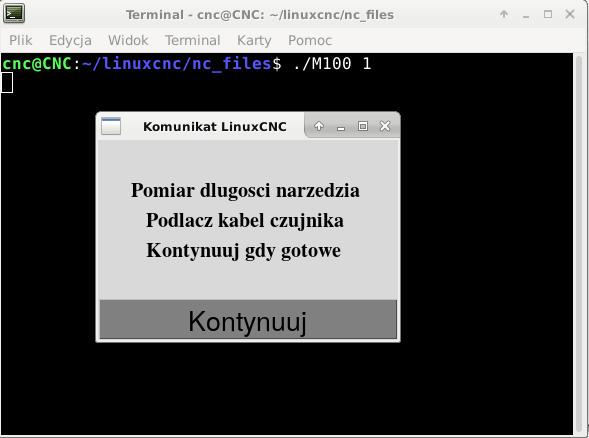Open the Pomoc menu
Image resolution: width=589 pixels, height=438 pixels.
coord(310,40)
